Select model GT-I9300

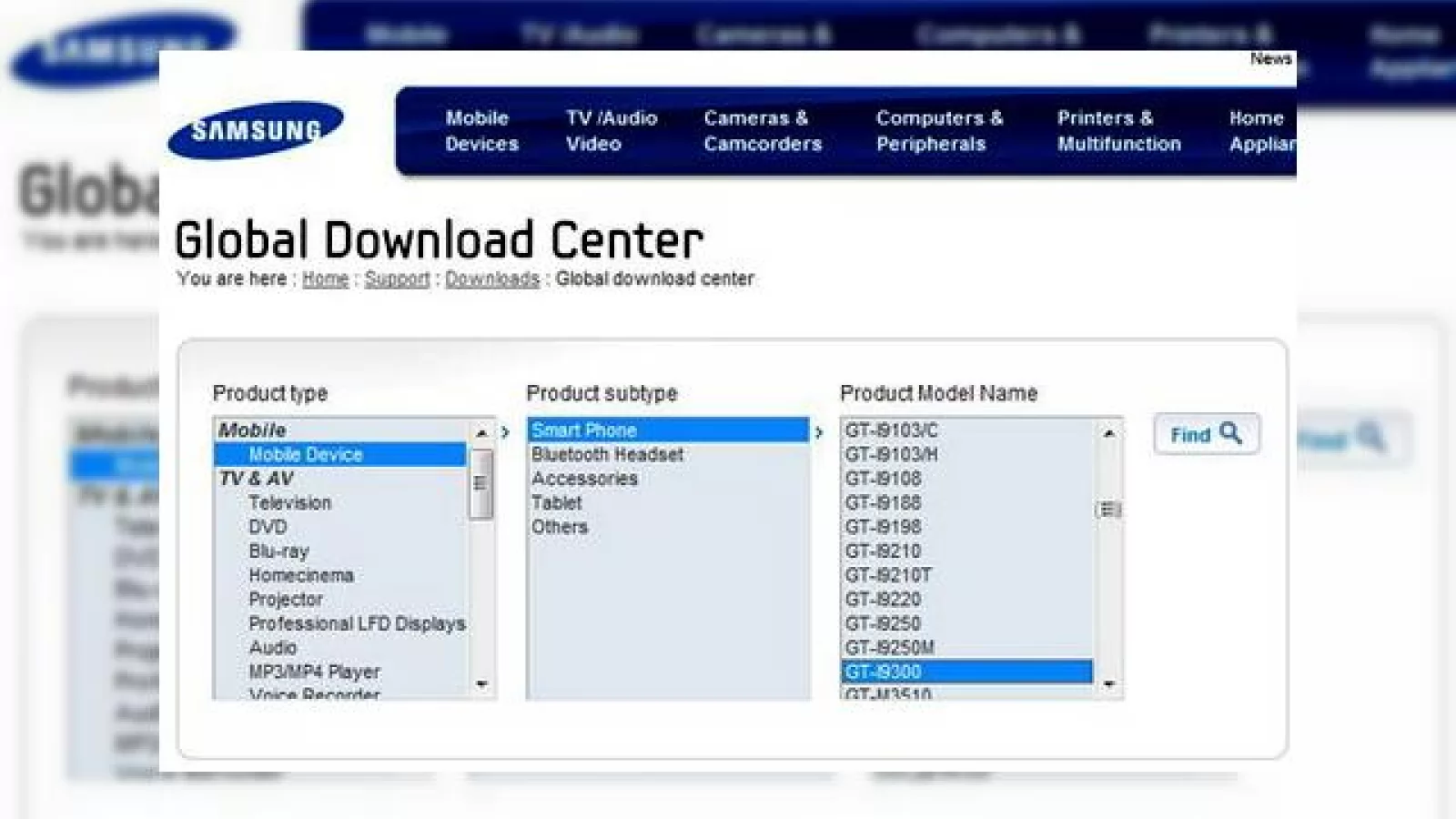[967, 672]
